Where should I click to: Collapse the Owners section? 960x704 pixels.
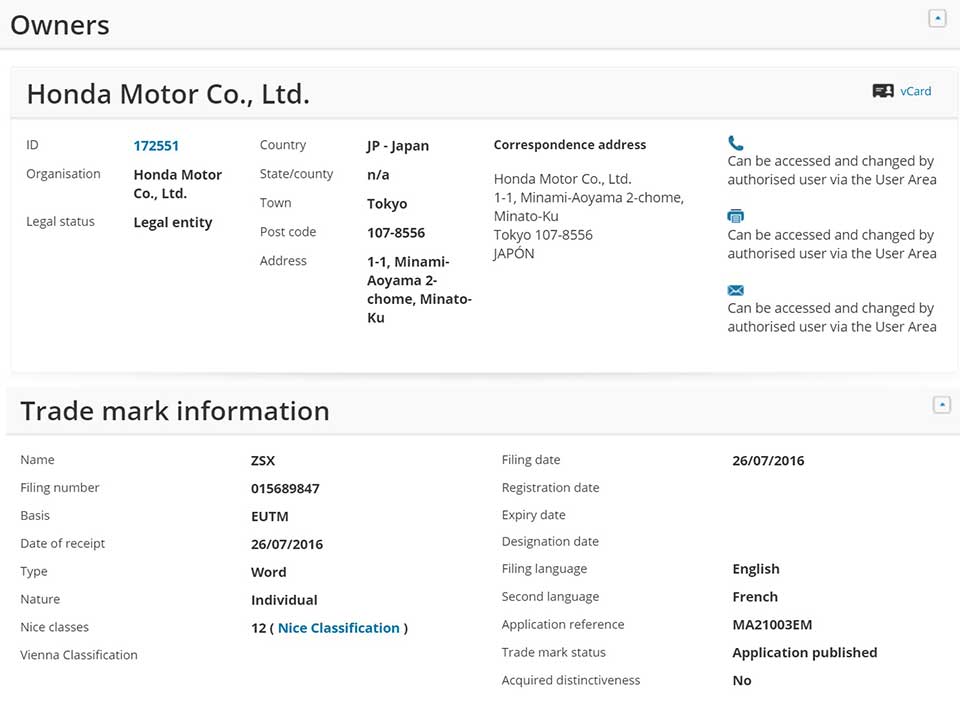937,18
